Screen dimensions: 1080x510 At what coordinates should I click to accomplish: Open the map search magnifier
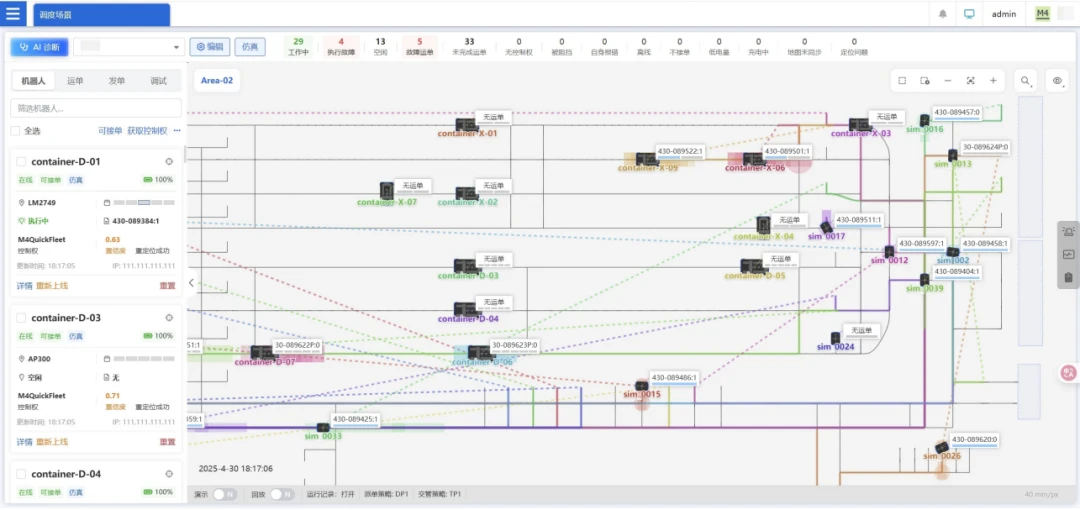click(1026, 81)
